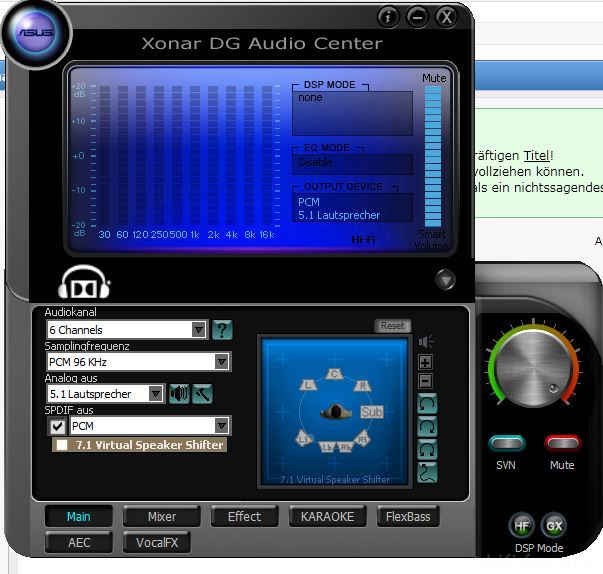Click the manual drag path icon
This screenshot has height=574, width=603.
[427, 473]
